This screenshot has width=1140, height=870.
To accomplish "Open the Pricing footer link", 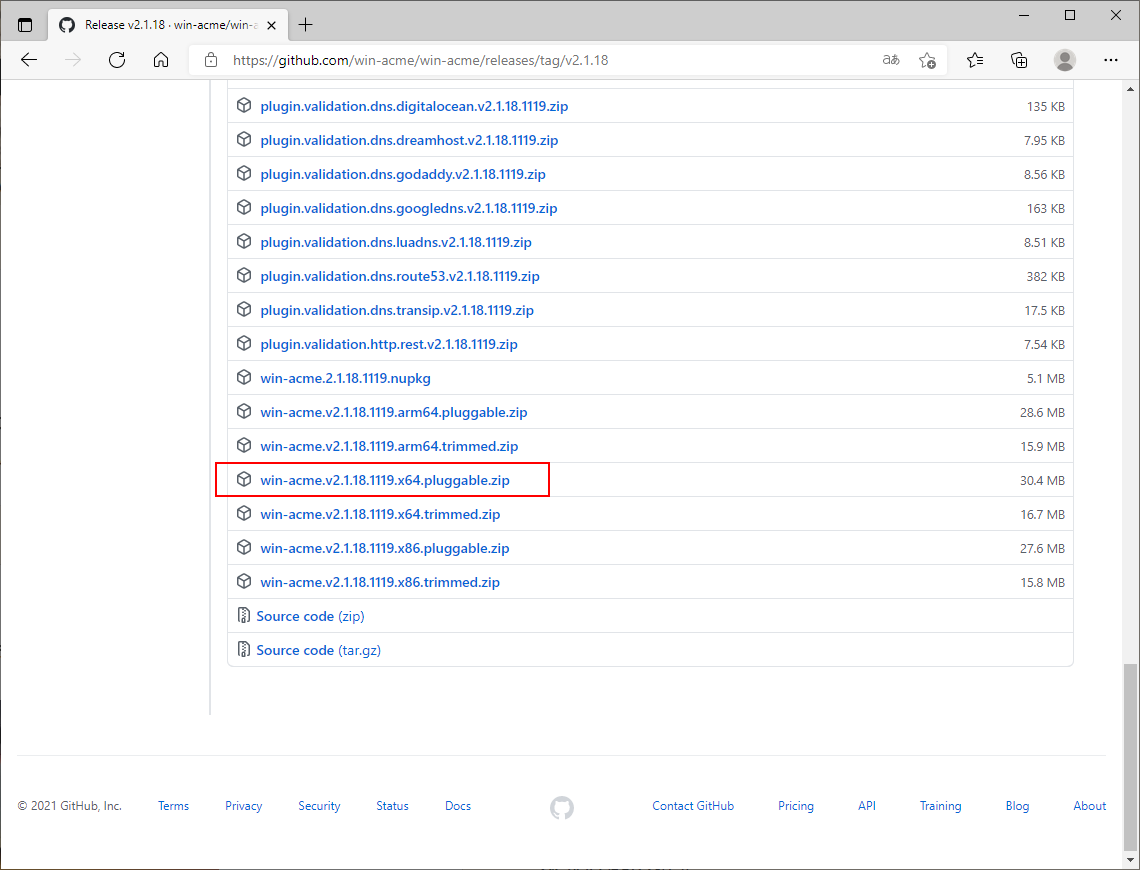I will (796, 806).
